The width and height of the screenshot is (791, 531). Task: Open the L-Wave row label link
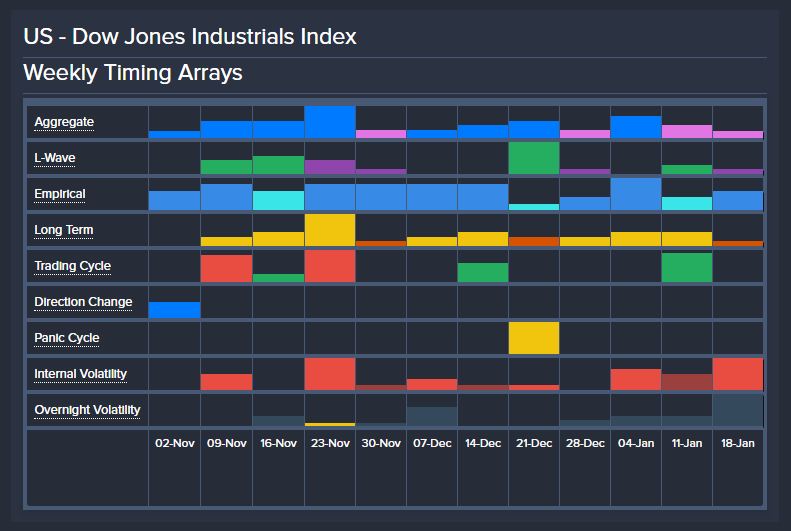tap(54, 158)
